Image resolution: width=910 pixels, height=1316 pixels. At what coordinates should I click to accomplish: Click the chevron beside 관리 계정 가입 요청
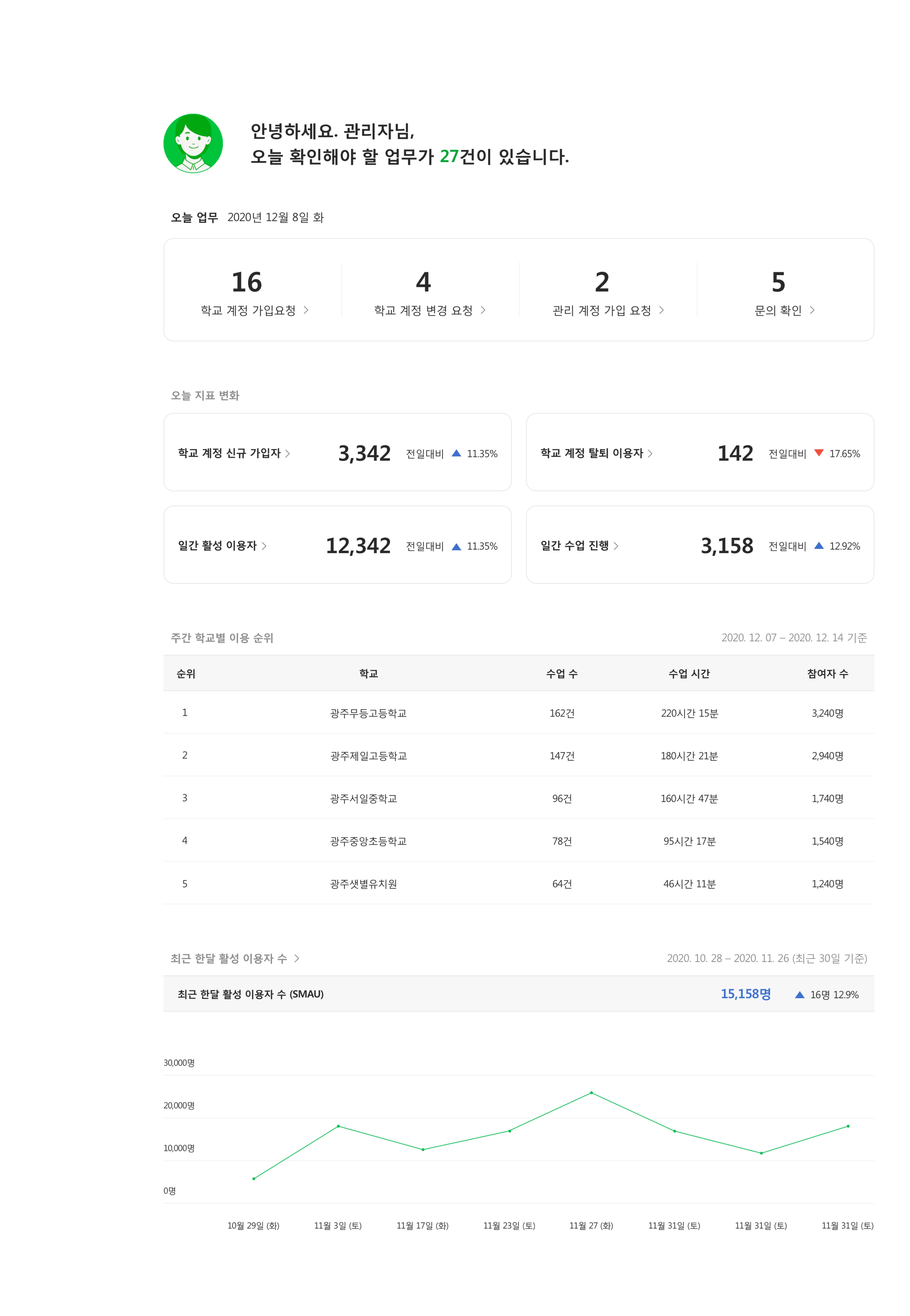click(662, 310)
